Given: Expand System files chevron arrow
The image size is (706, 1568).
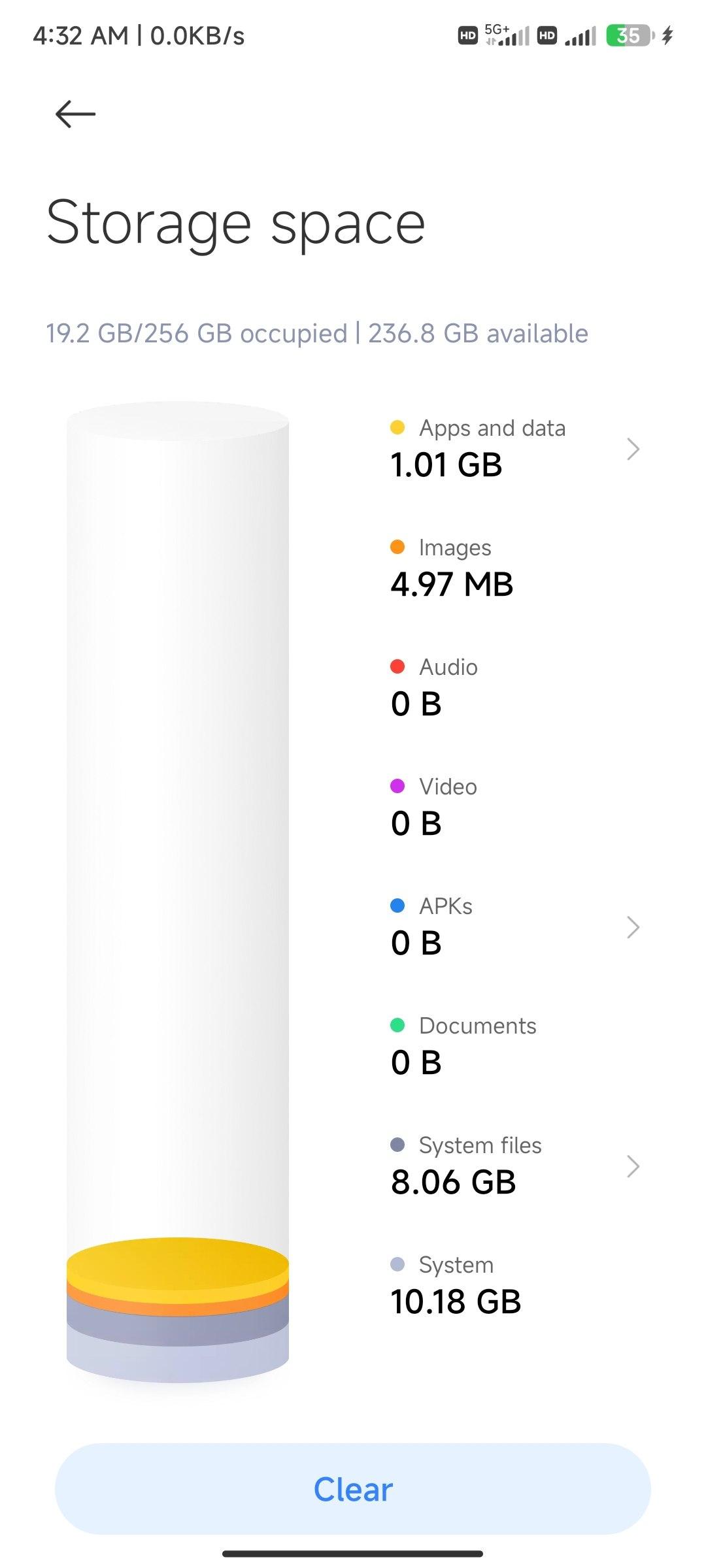Looking at the screenshot, I should (632, 1166).
